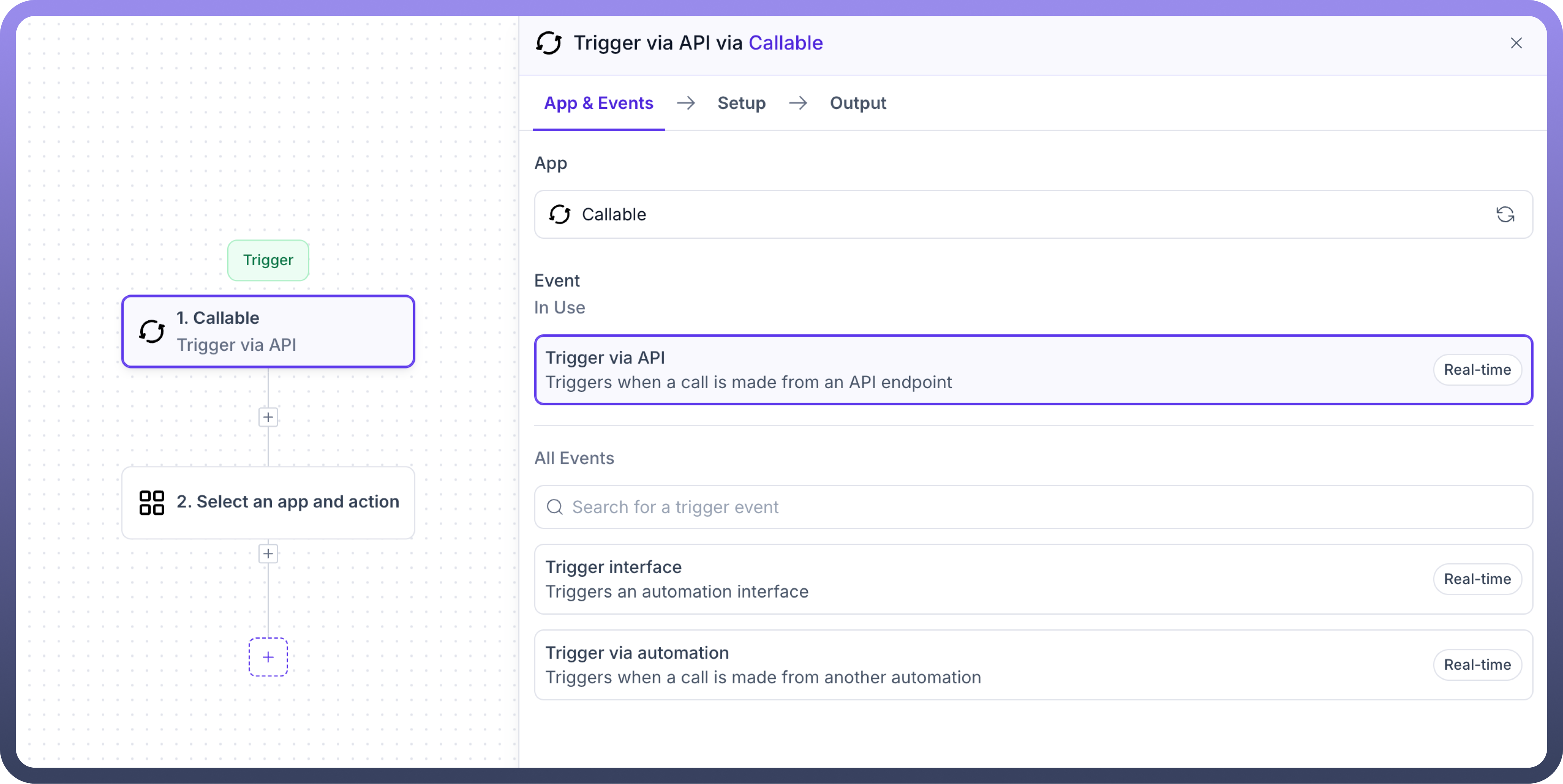Viewport: 1563px width, 784px height.
Task: Click the plus icon below step 2
Action: (268, 554)
